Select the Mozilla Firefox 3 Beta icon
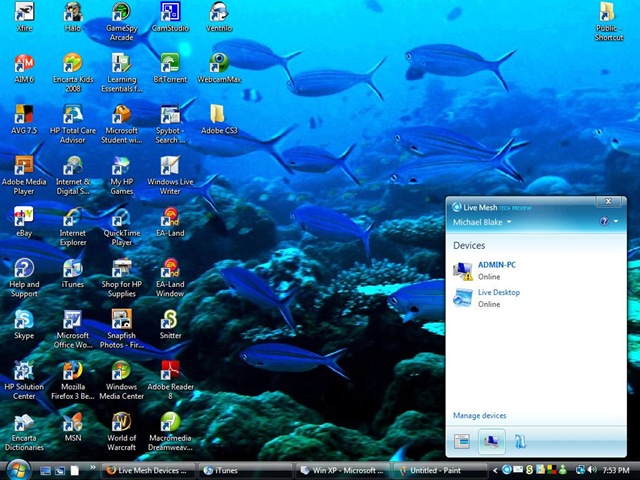The image size is (640, 480). click(73, 380)
